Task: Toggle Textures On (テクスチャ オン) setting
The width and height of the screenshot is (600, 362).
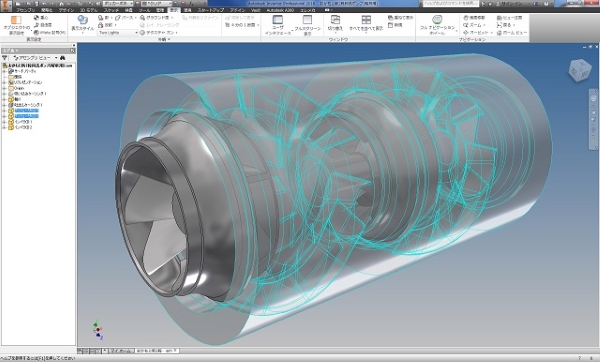Action: pos(158,33)
